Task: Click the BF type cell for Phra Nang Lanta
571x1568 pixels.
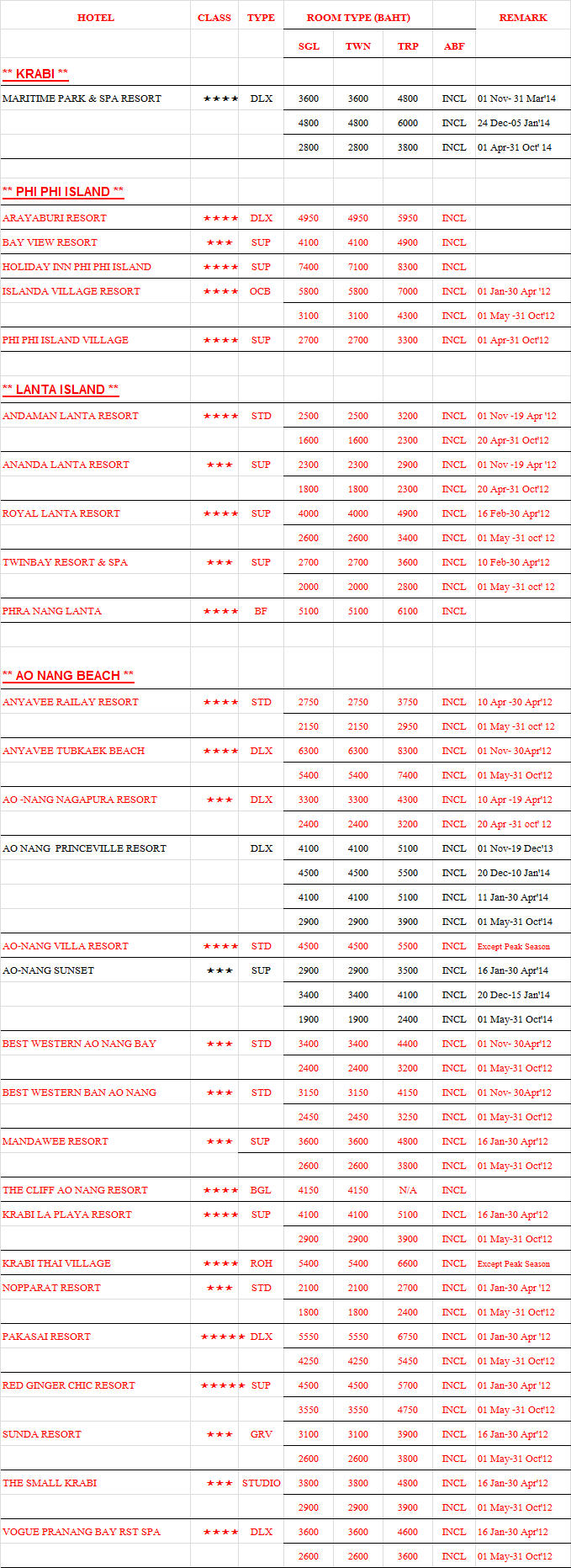Action: [x=261, y=611]
